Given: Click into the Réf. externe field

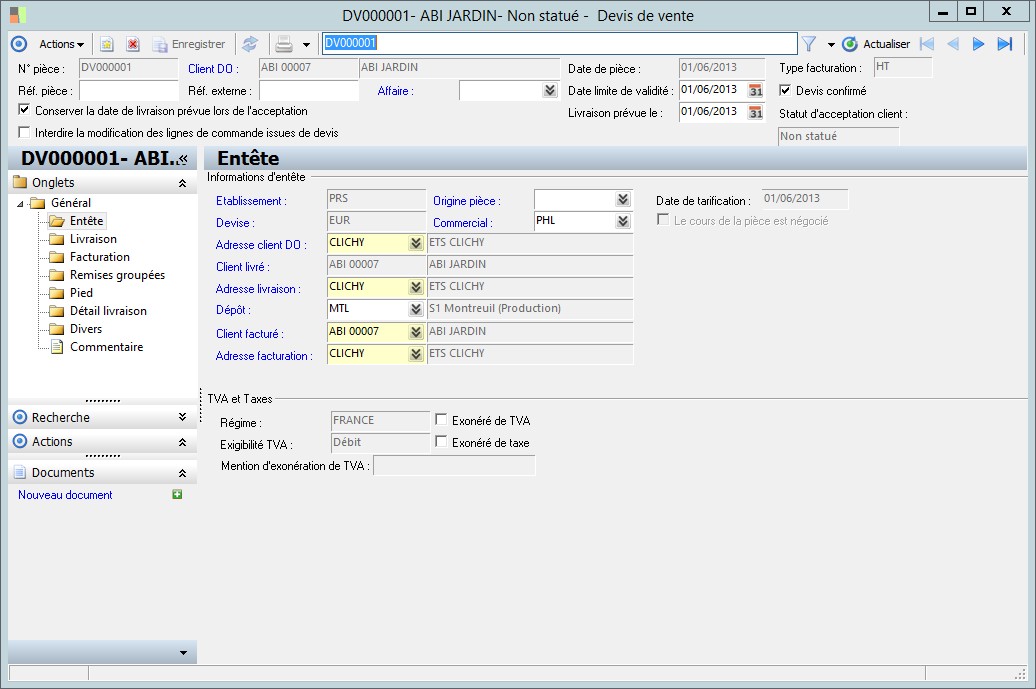Looking at the screenshot, I should [308, 91].
